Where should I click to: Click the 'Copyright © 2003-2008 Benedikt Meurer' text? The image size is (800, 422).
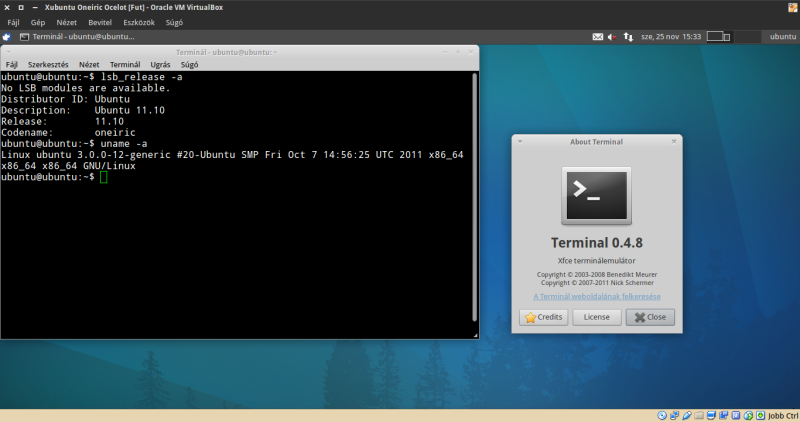(596, 275)
